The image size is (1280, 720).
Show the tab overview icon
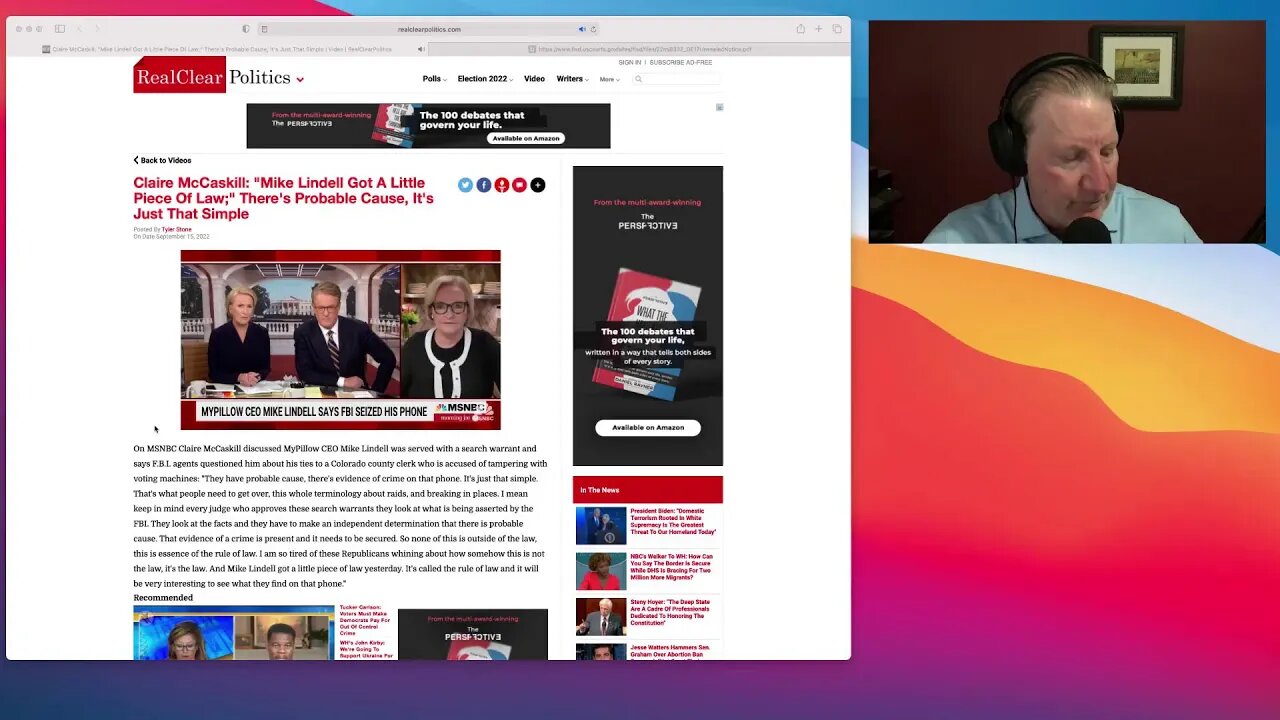(837, 29)
